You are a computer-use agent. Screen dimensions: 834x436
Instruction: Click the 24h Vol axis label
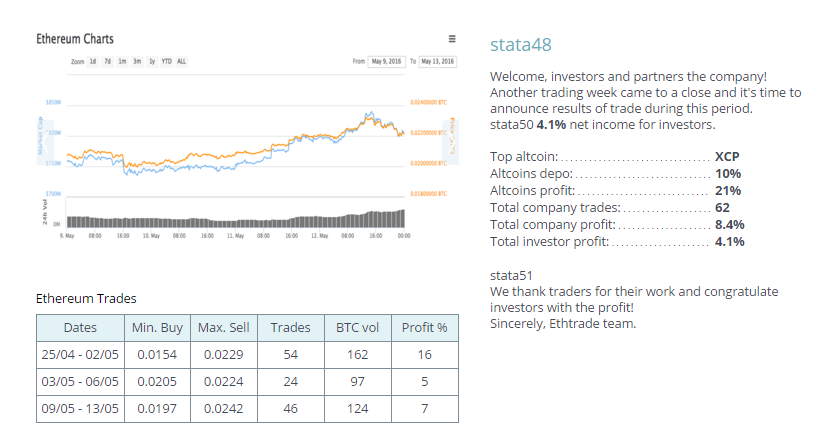tap(45, 212)
